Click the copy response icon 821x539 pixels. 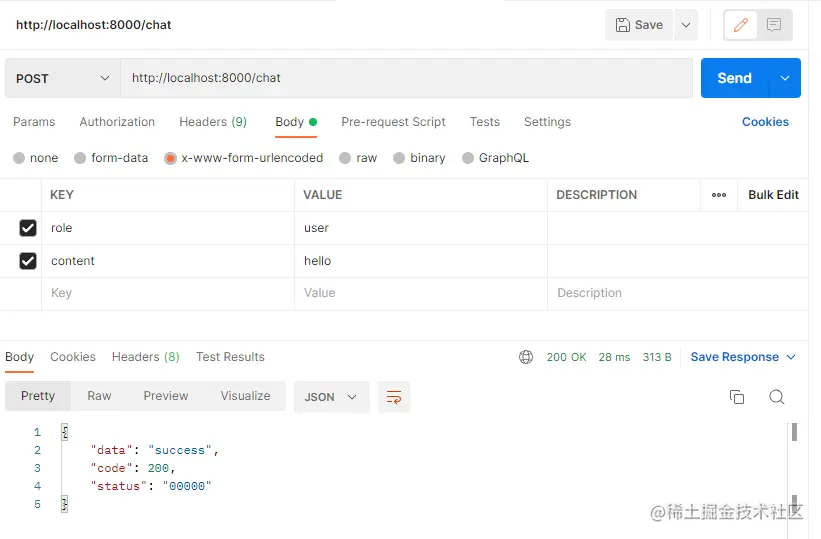(737, 397)
